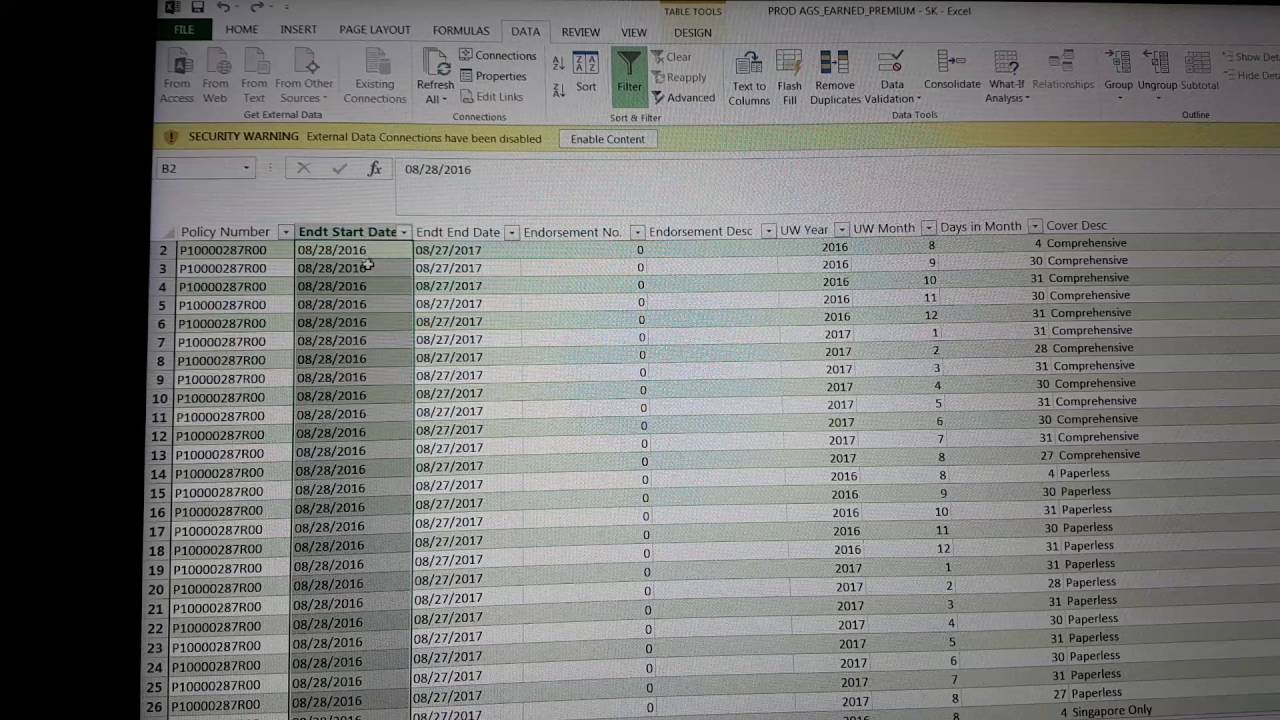
Task: Switch to the FORMULAS tab
Action: (461, 31)
